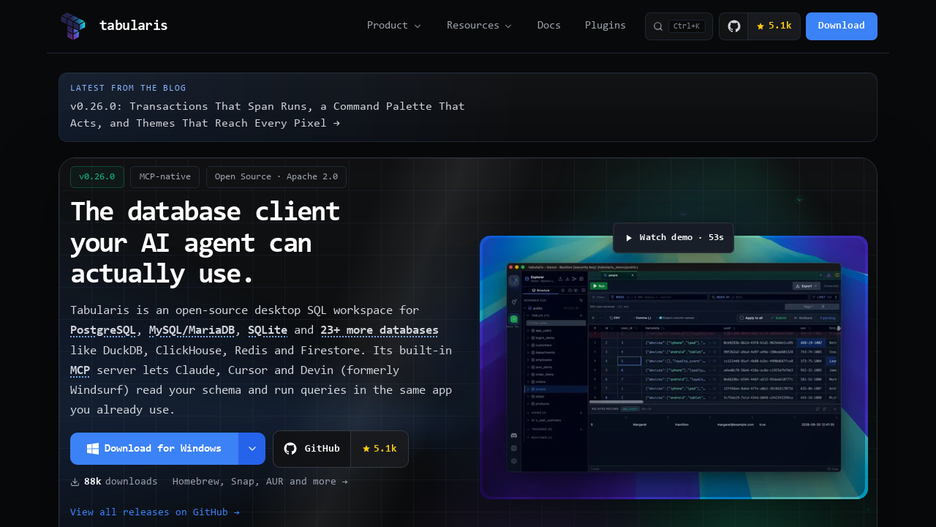Viewport: 936px width, 527px height.
Task: Open the 23+ more databases link
Action: (379, 330)
